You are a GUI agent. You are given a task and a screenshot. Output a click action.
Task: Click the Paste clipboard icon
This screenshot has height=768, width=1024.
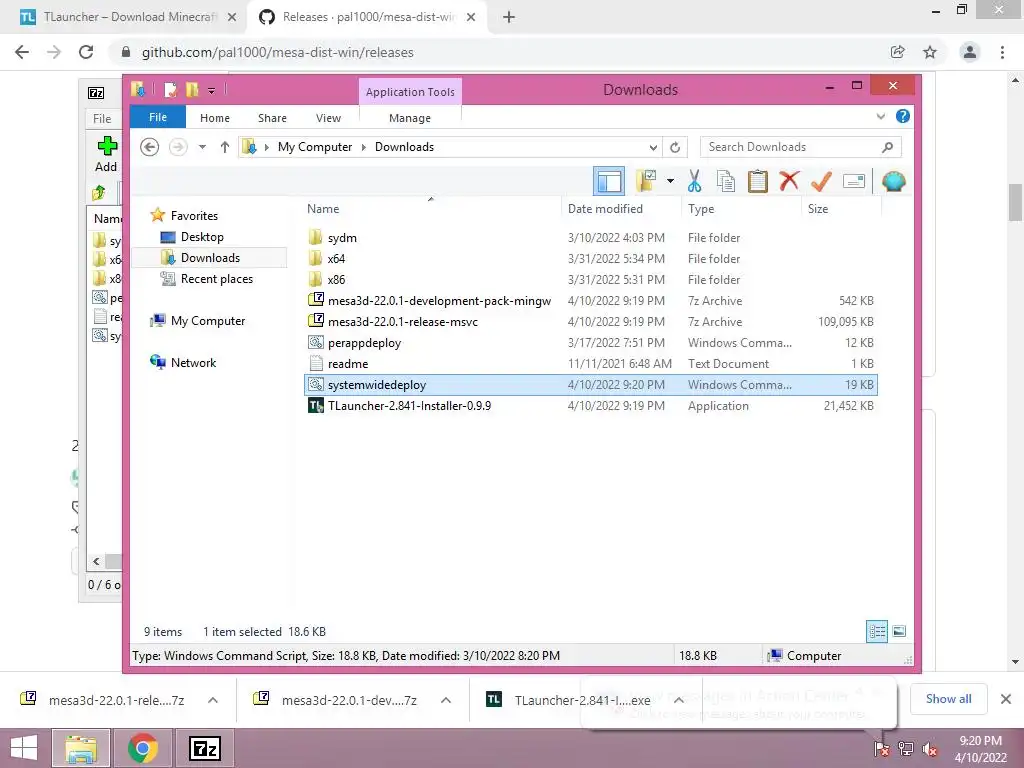click(758, 181)
